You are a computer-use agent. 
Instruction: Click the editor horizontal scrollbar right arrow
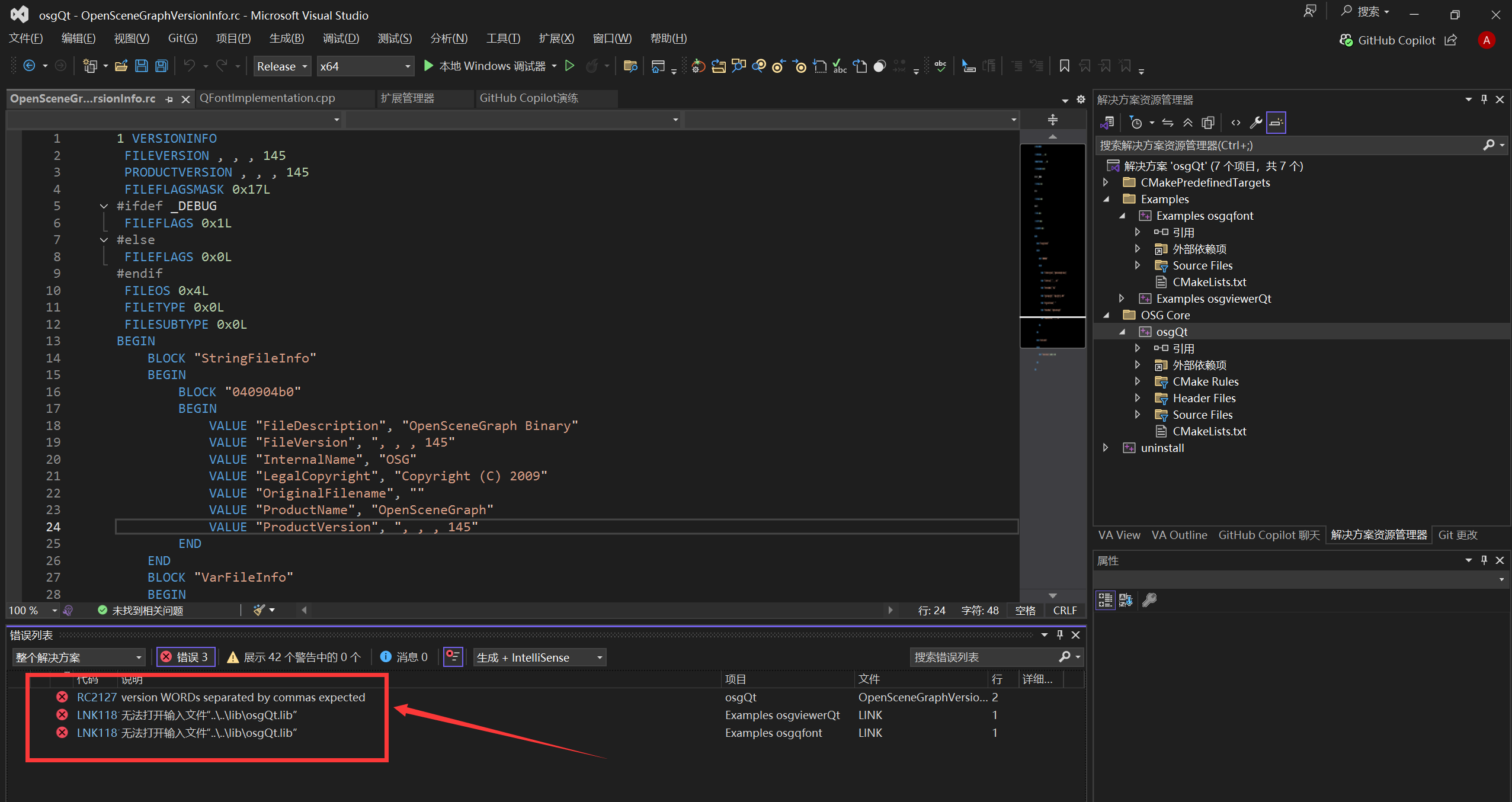(x=890, y=610)
